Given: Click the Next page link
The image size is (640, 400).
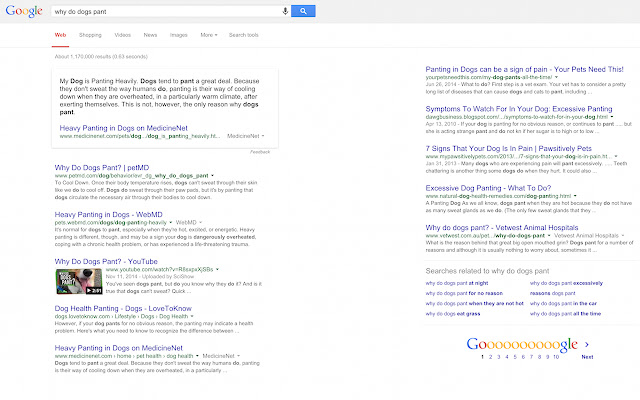Looking at the screenshot, I should tap(587, 357).
